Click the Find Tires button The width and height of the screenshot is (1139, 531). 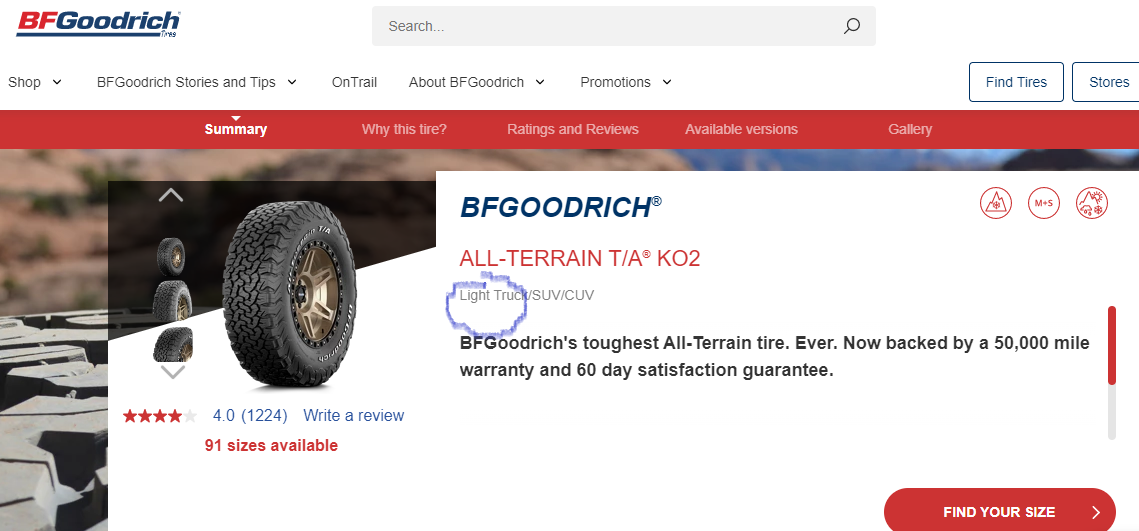1016,82
